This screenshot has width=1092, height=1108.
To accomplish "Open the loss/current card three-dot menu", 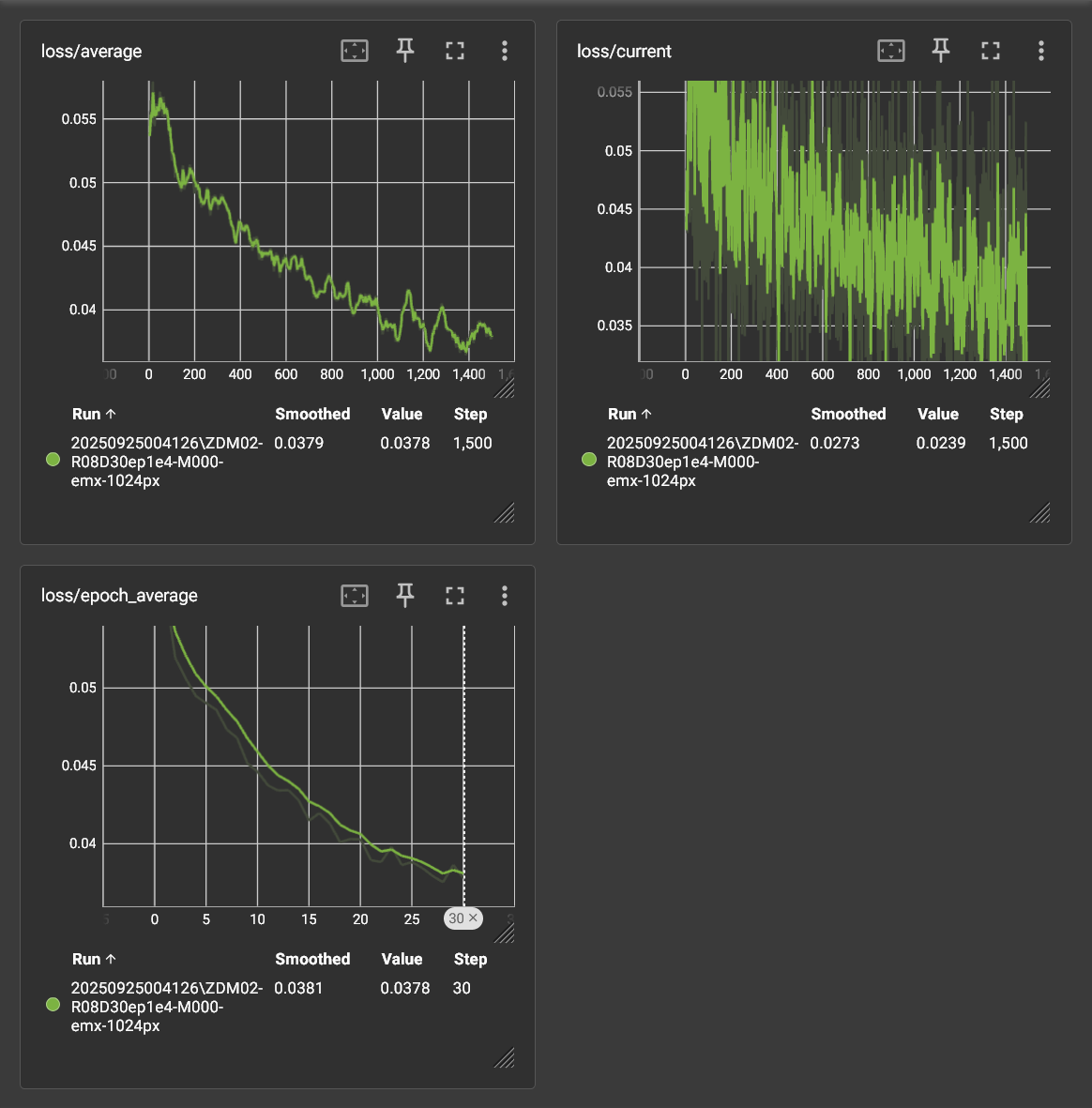I will pos(1041,51).
